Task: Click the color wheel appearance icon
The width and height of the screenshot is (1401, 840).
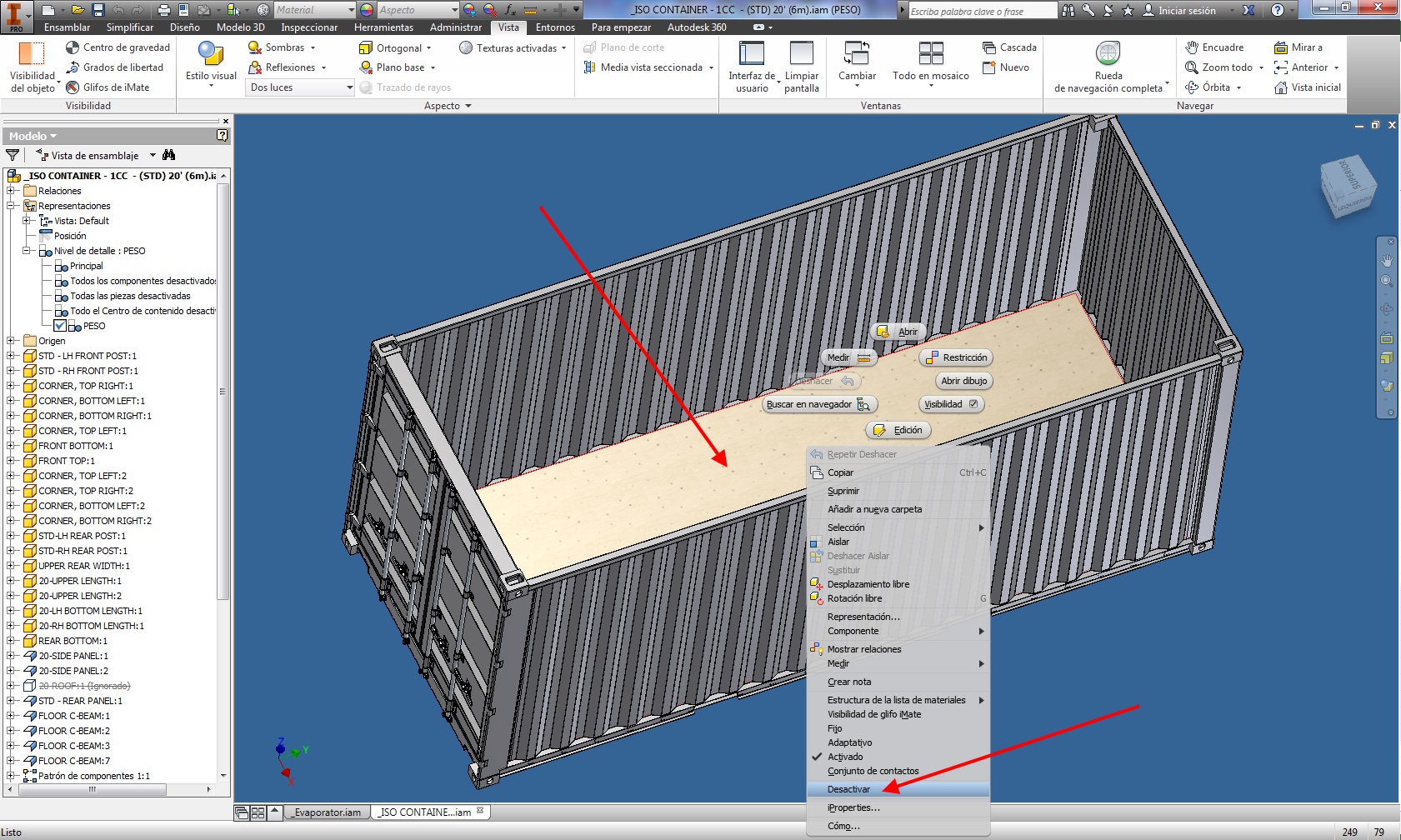Action: click(x=366, y=10)
